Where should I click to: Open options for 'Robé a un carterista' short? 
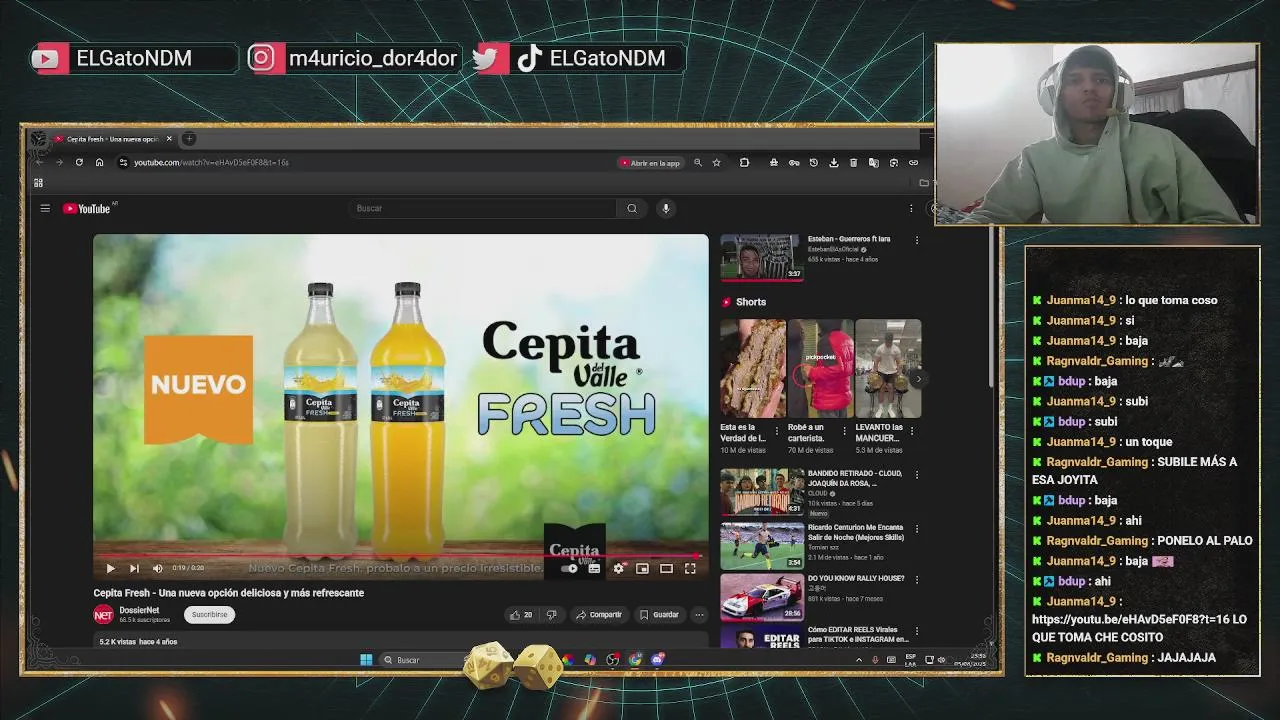(x=844, y=430)
